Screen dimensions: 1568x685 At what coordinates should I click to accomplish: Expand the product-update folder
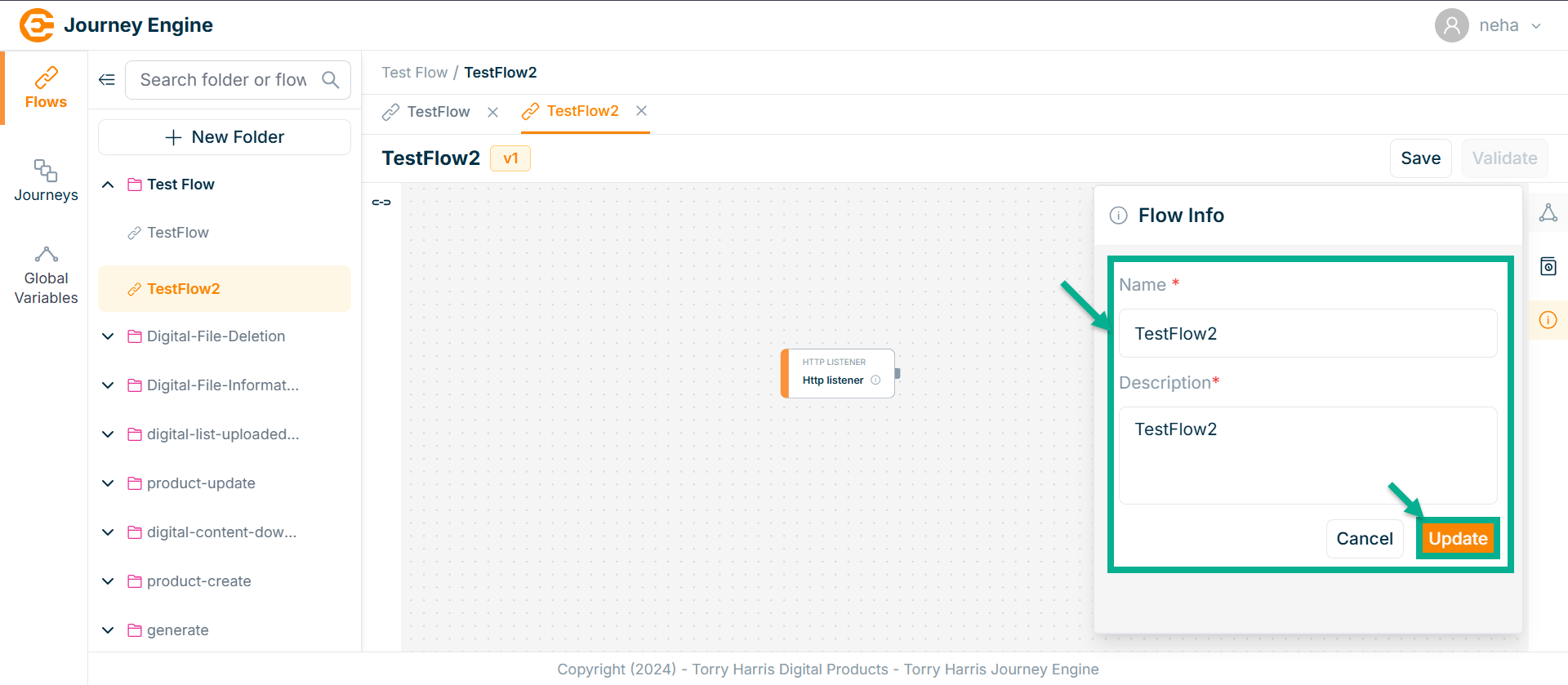(x=108, y=483)
